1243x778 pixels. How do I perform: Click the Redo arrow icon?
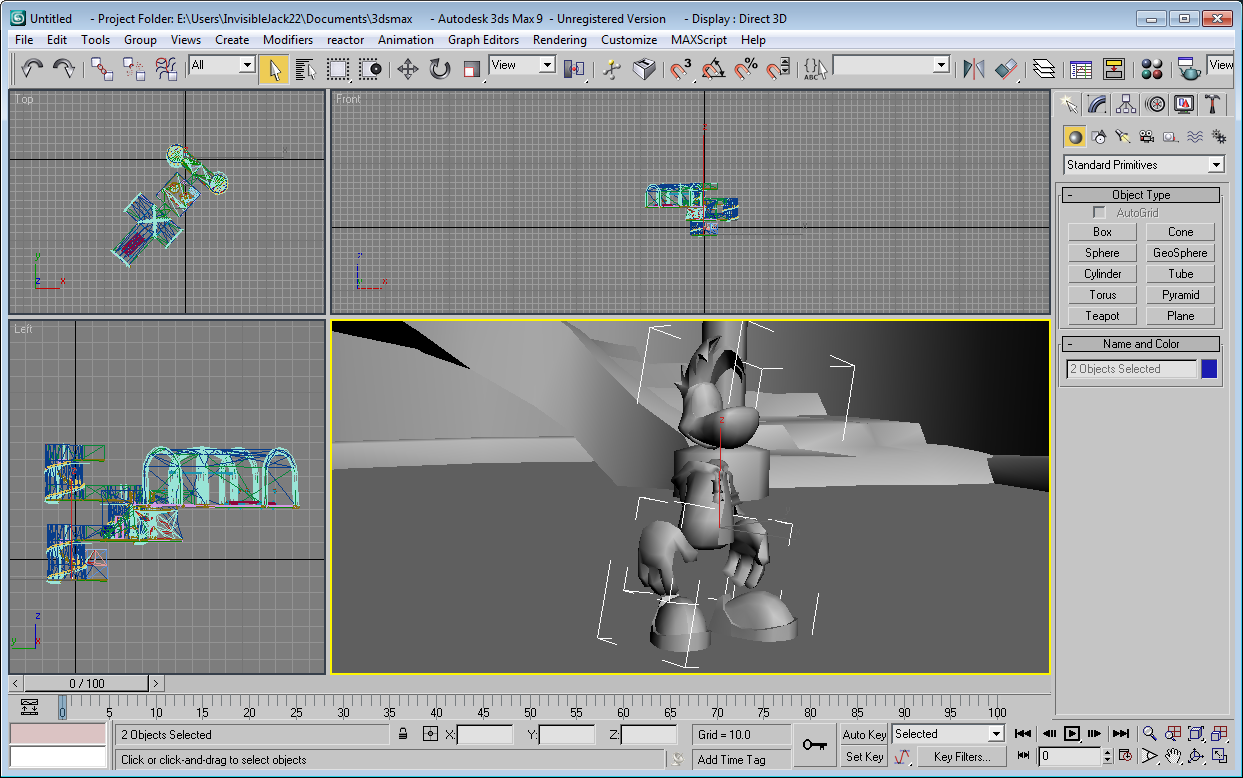(x=63, y=68)
